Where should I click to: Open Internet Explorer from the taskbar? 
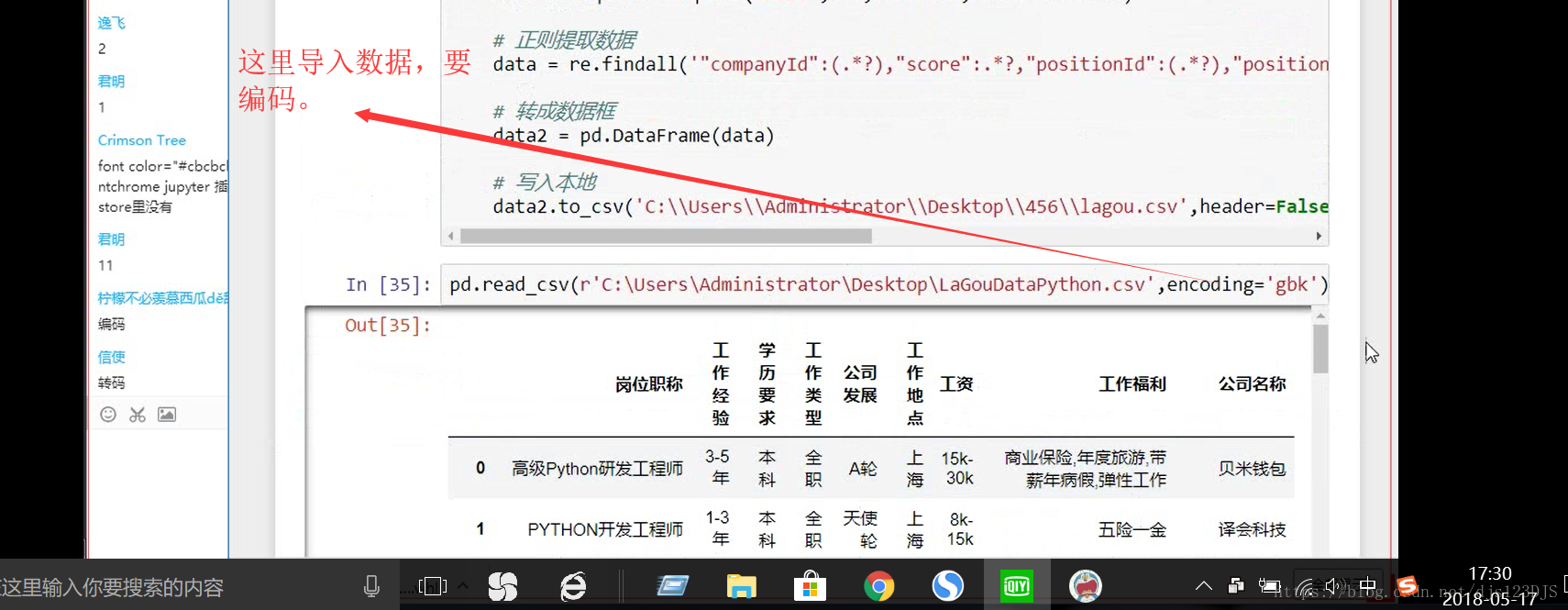pyautogui.click(x=573, y=586)
